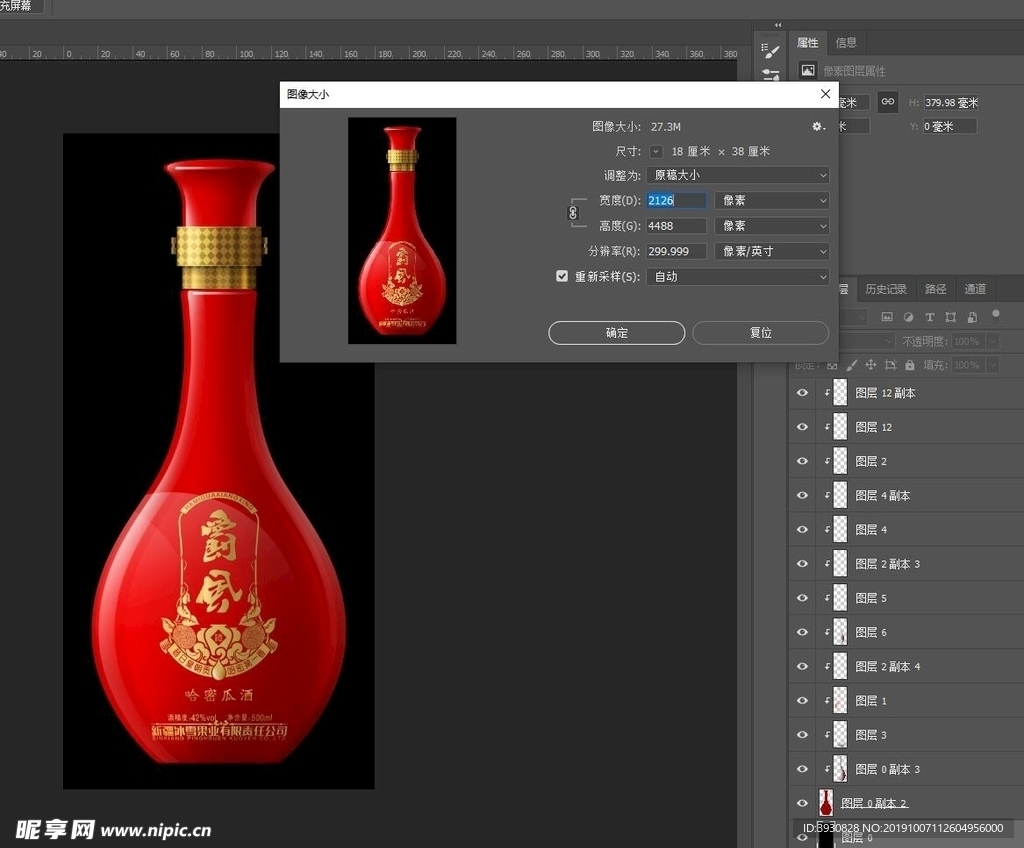1024x848 pixels.
Task: Open the layer opacity 不透明度 dropdown arrow
Action: click(x=993, y=341)
